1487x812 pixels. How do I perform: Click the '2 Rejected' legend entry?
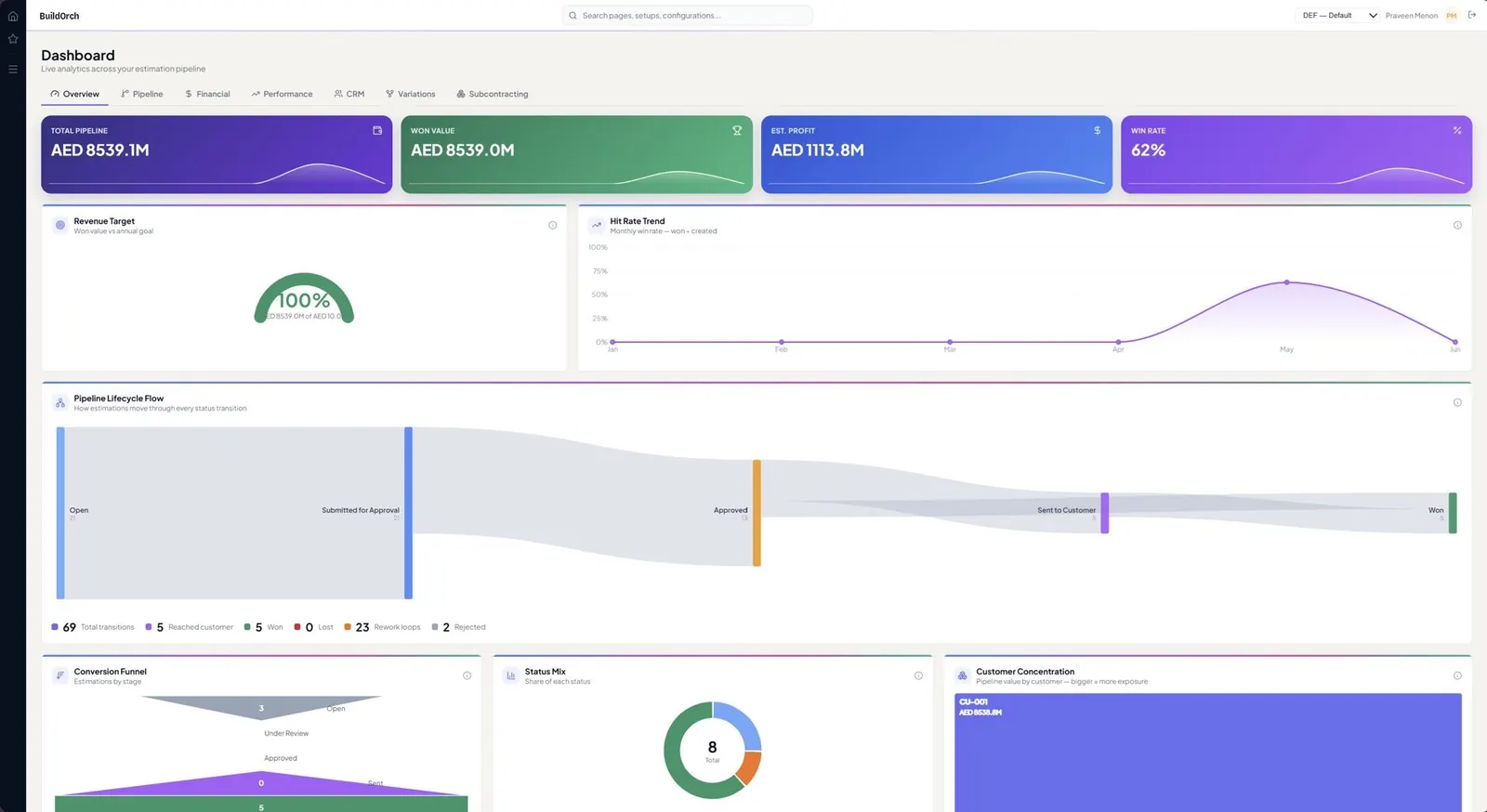[x=459, y=627]
